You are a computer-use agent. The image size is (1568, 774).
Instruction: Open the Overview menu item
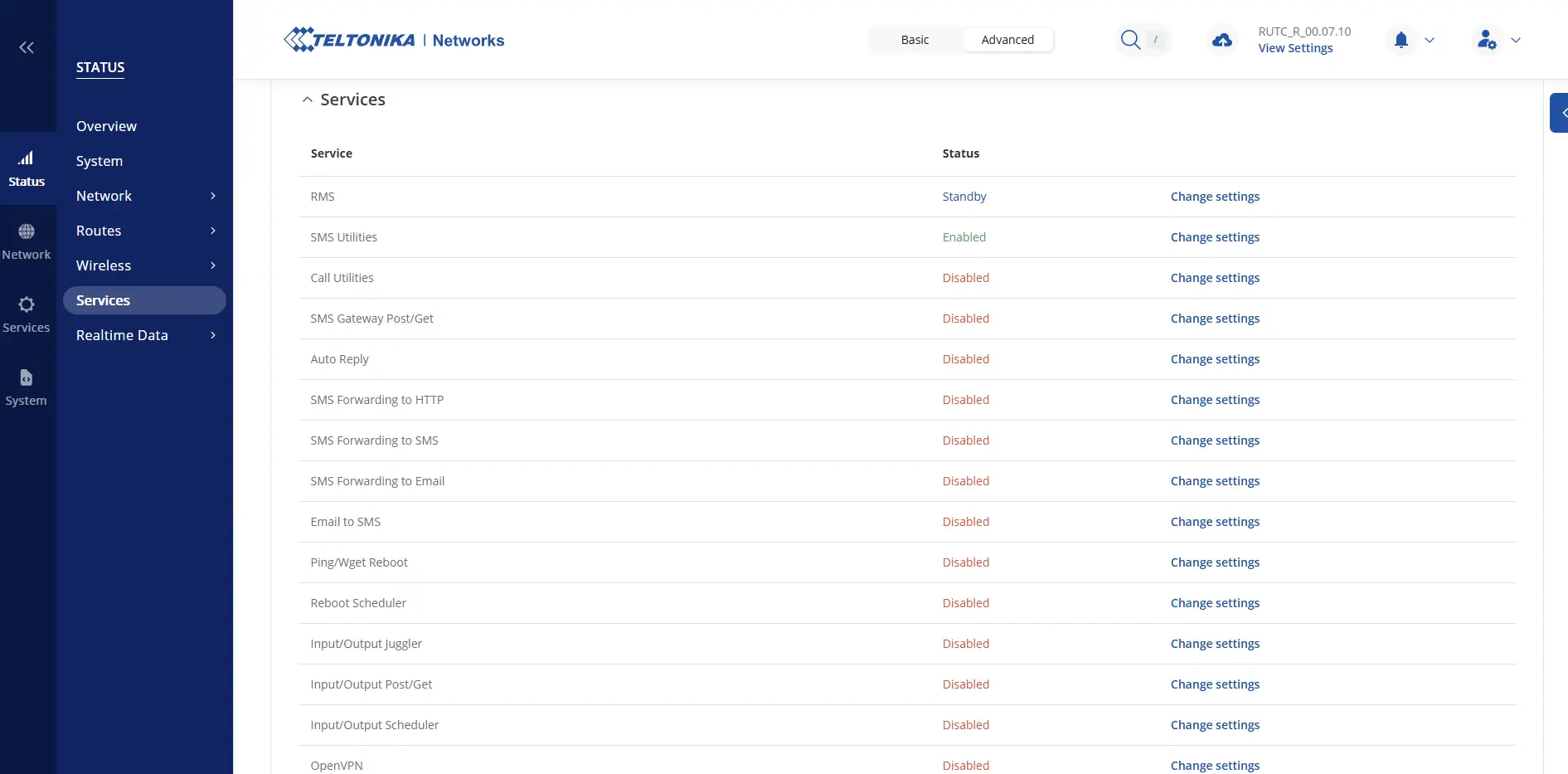click(106, 126)
